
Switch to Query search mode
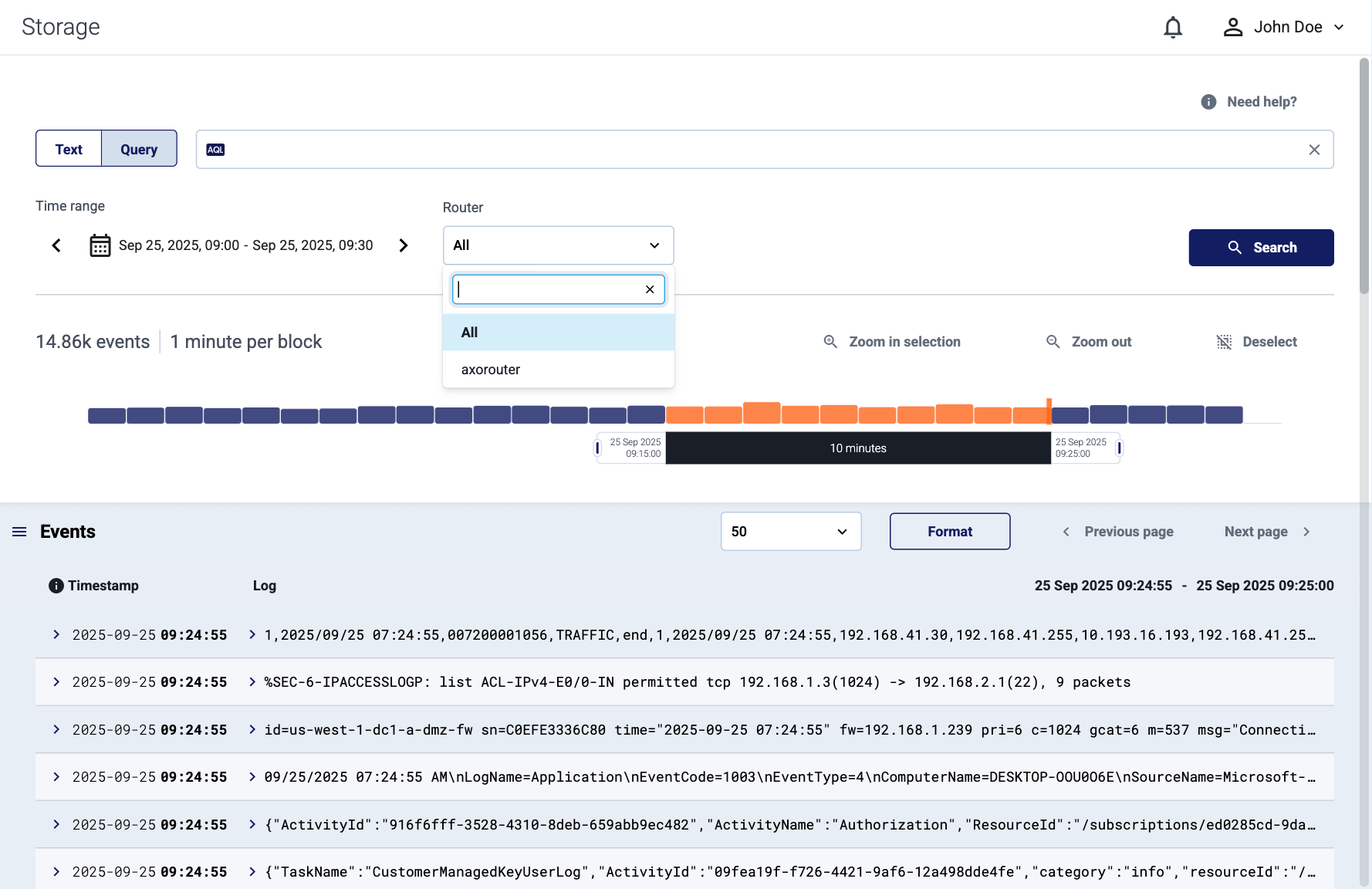[x=139, y=149]
